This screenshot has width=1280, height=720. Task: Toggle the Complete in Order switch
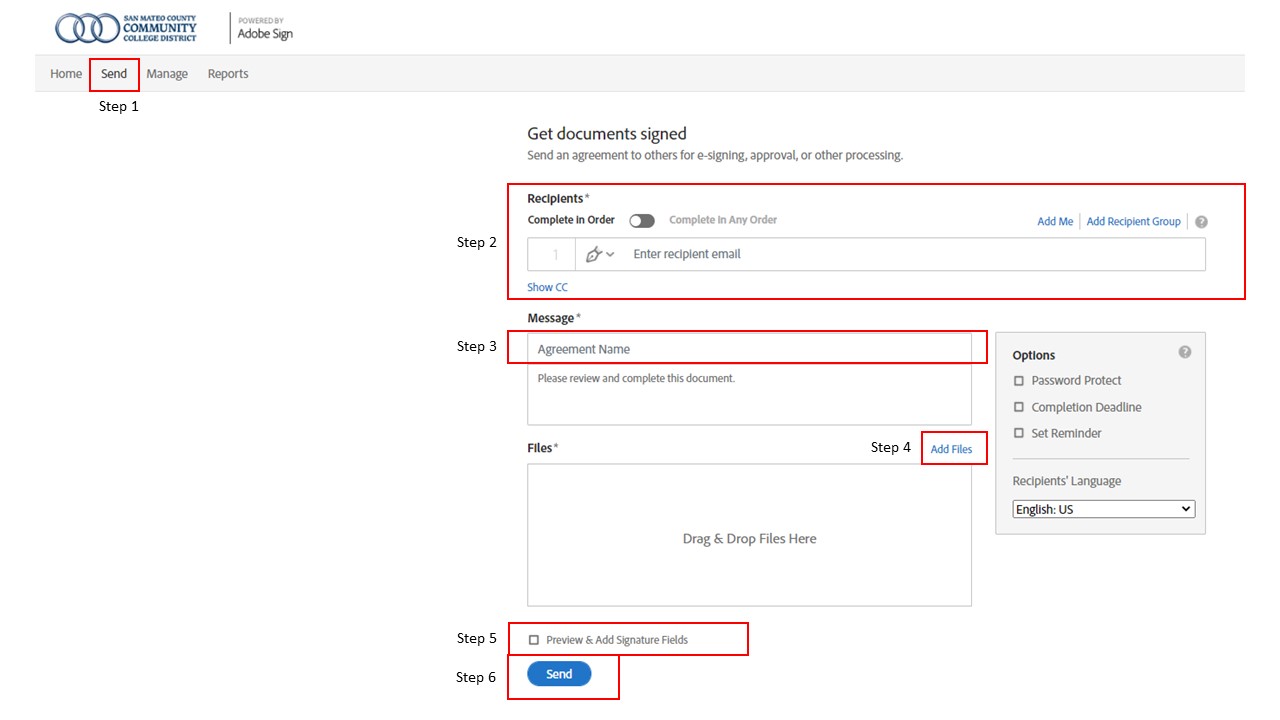pyautogui.click(x=642, y=221)
